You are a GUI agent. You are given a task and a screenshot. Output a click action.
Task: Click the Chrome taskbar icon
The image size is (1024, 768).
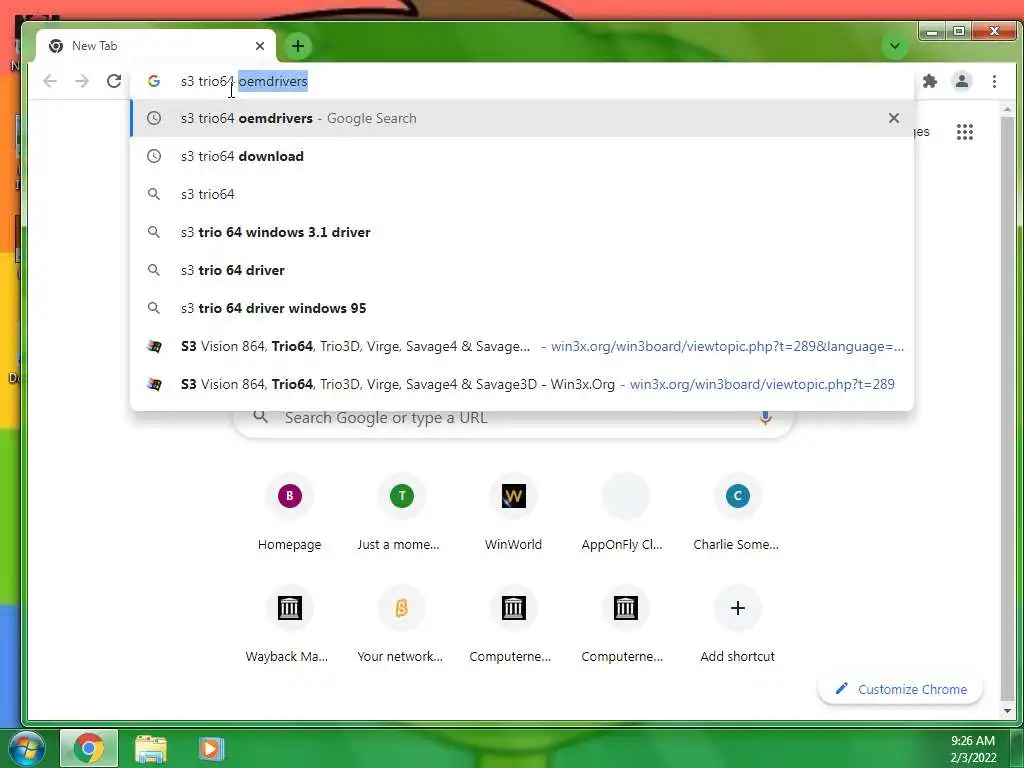click(89, 748)
